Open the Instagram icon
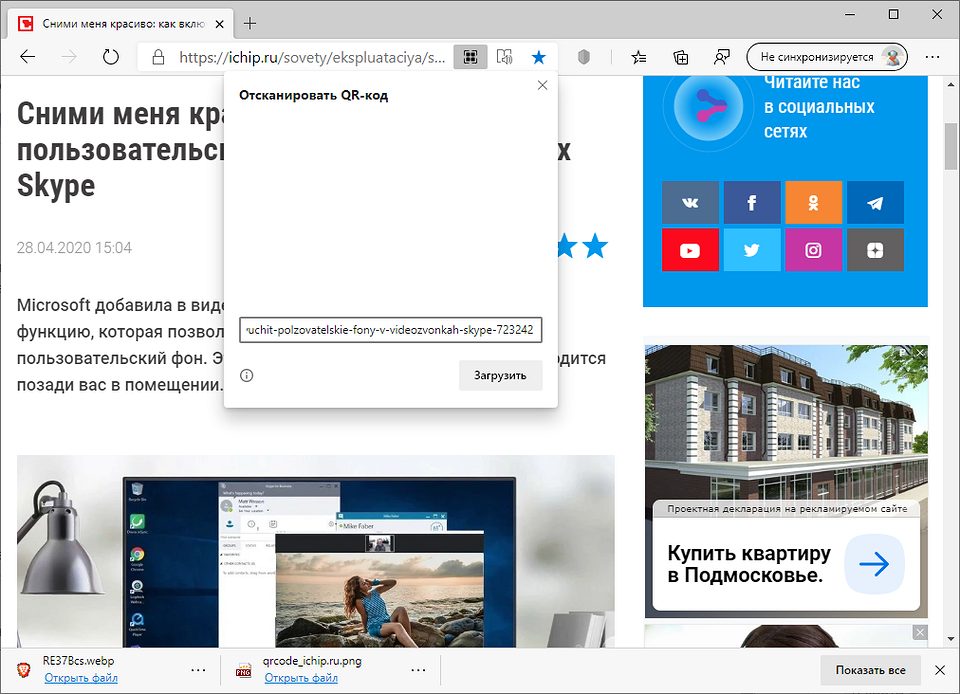Viewport: 960px width, 694px height. pos(813,250)
